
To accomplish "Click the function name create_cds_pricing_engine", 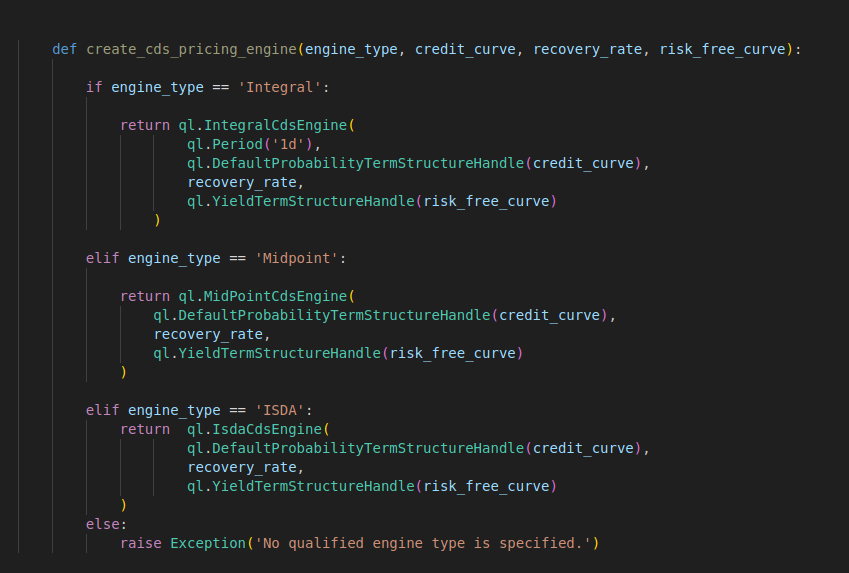I will tap(192, 49).
